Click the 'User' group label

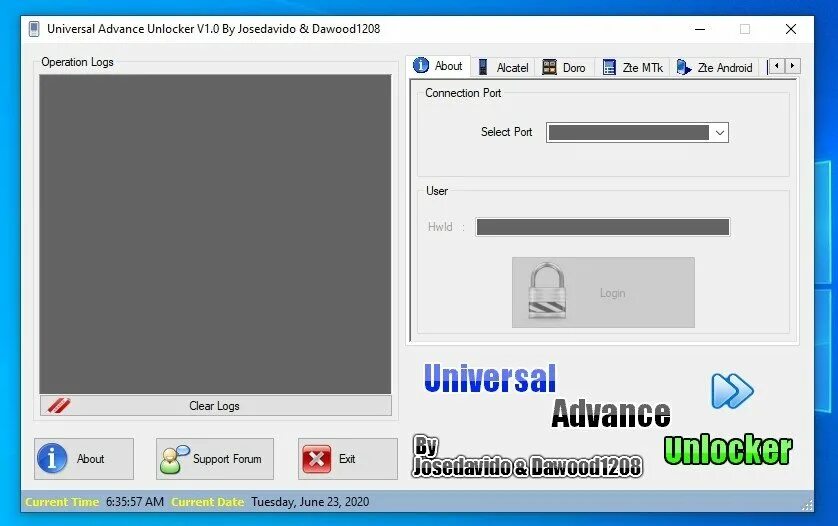coord(437,191)
